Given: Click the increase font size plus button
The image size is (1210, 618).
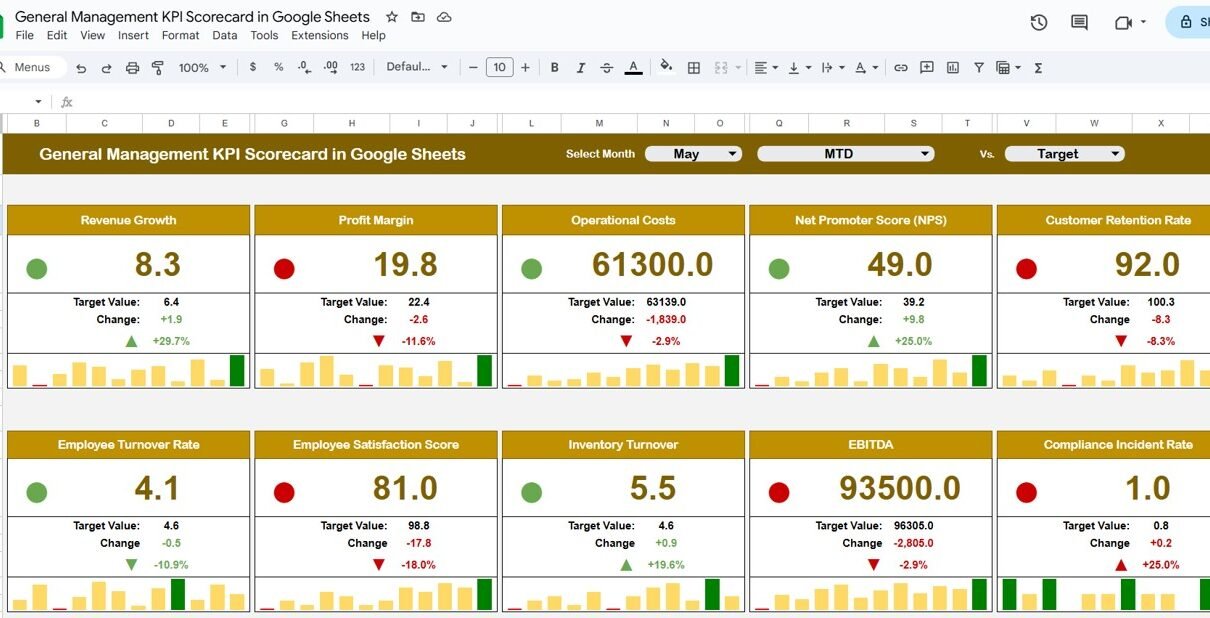Looking at the screenshot, I should point(525,68).
